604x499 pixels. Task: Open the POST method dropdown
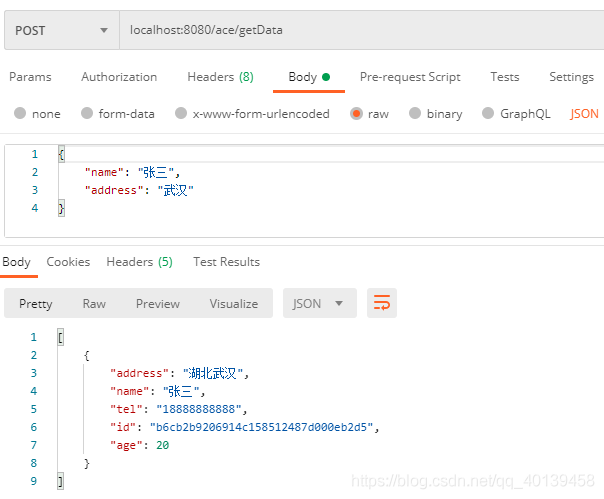60,30
